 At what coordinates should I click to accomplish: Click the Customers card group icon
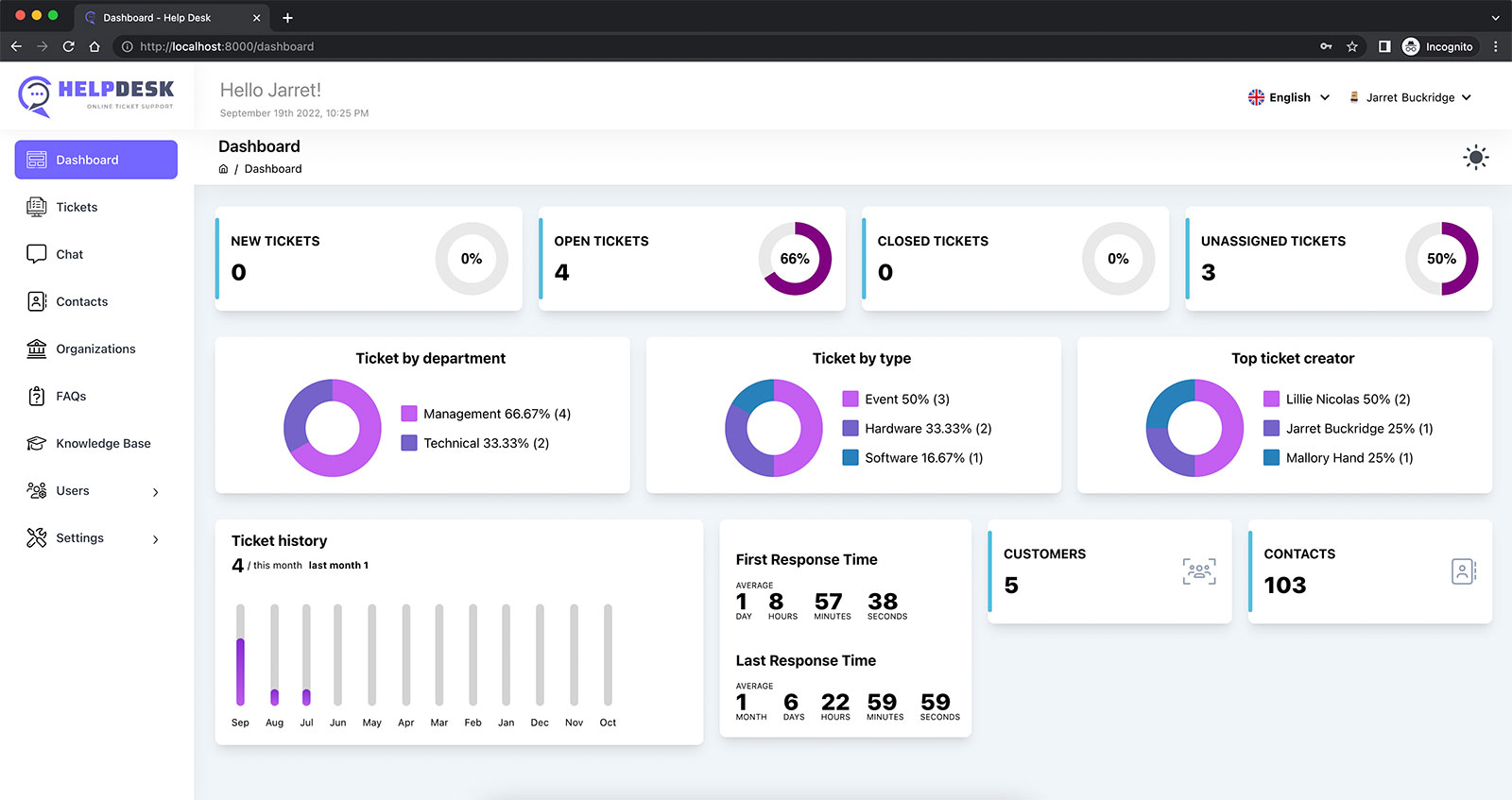coord(1199,571)
